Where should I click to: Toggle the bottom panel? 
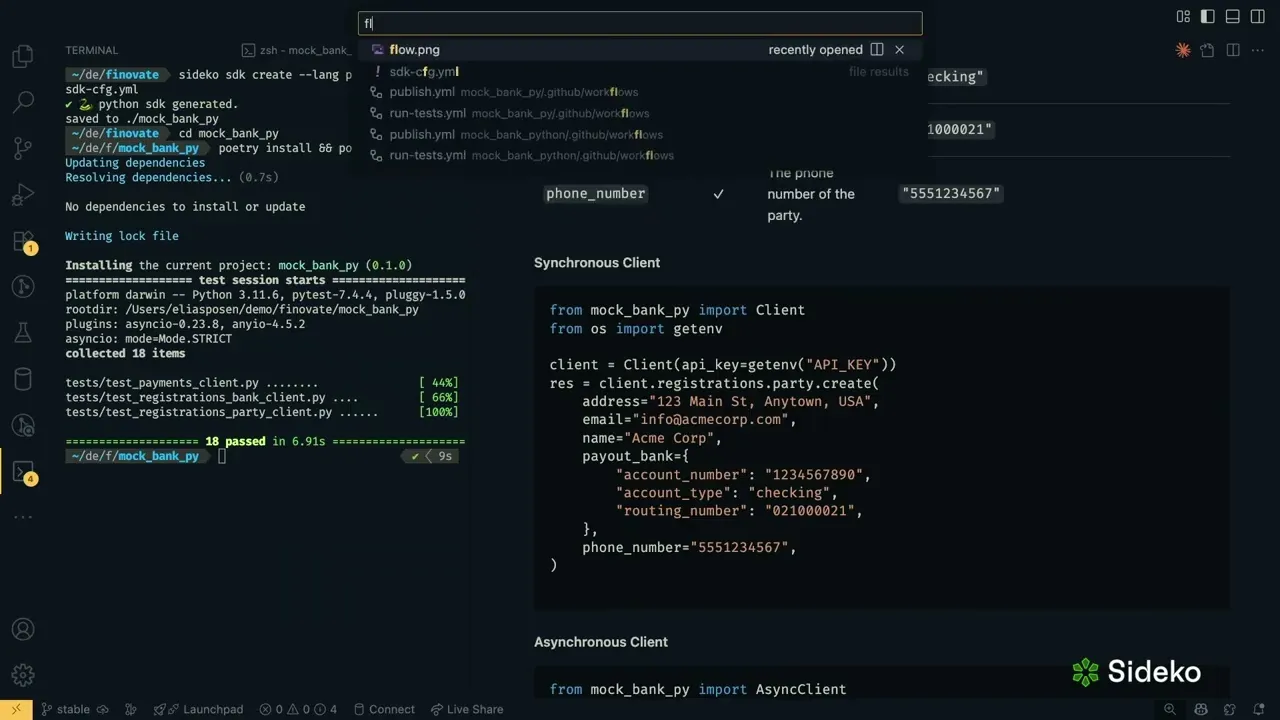click(1233, 16)
